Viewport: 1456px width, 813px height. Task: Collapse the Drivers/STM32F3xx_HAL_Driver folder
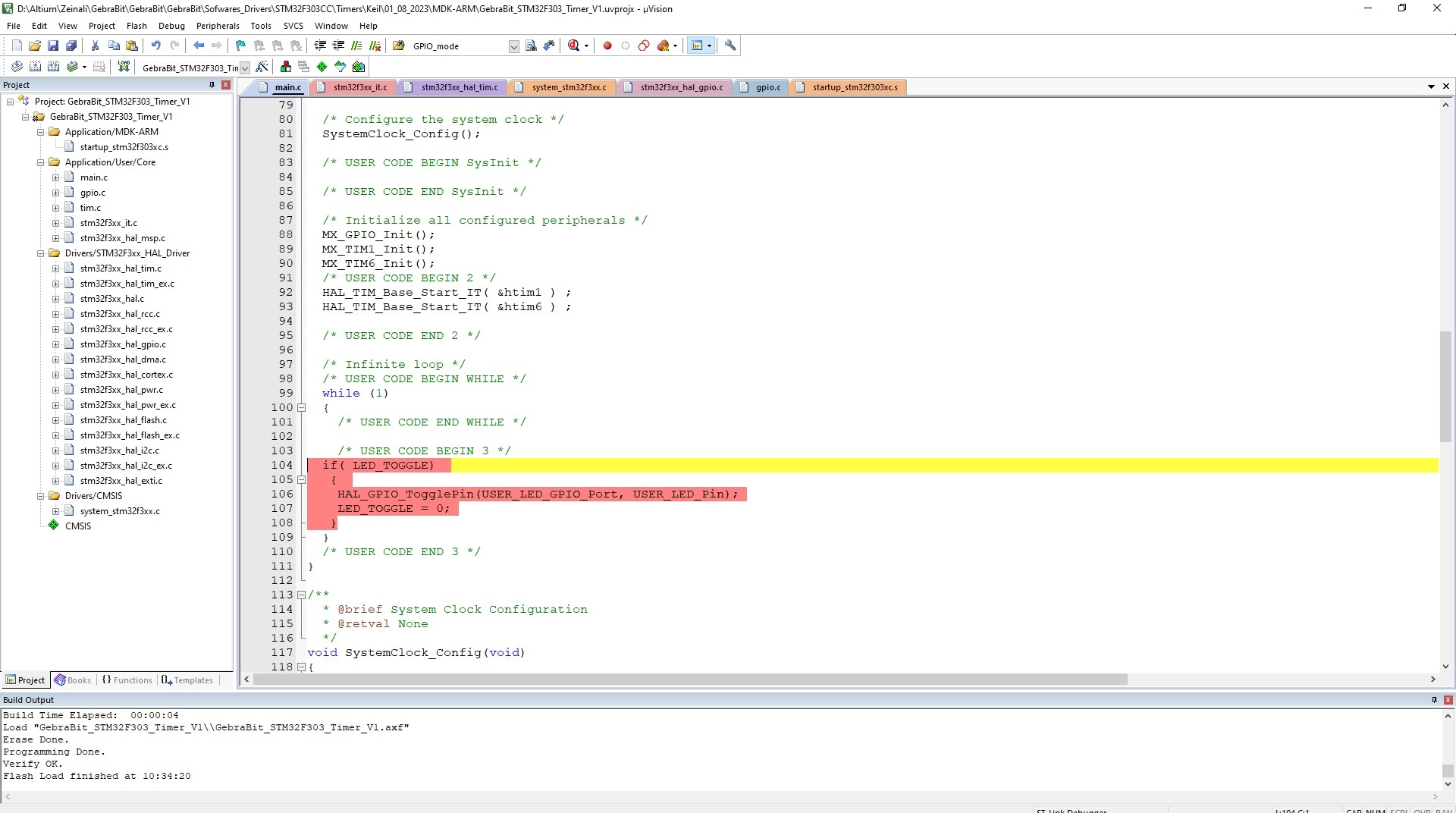point(41,253)
